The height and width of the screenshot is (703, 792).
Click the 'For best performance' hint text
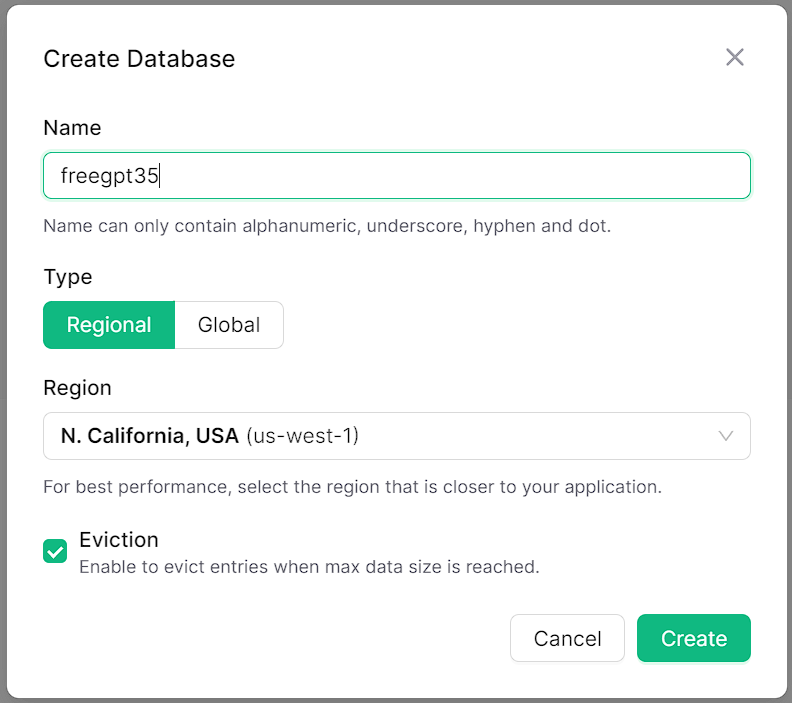[352, 488]
